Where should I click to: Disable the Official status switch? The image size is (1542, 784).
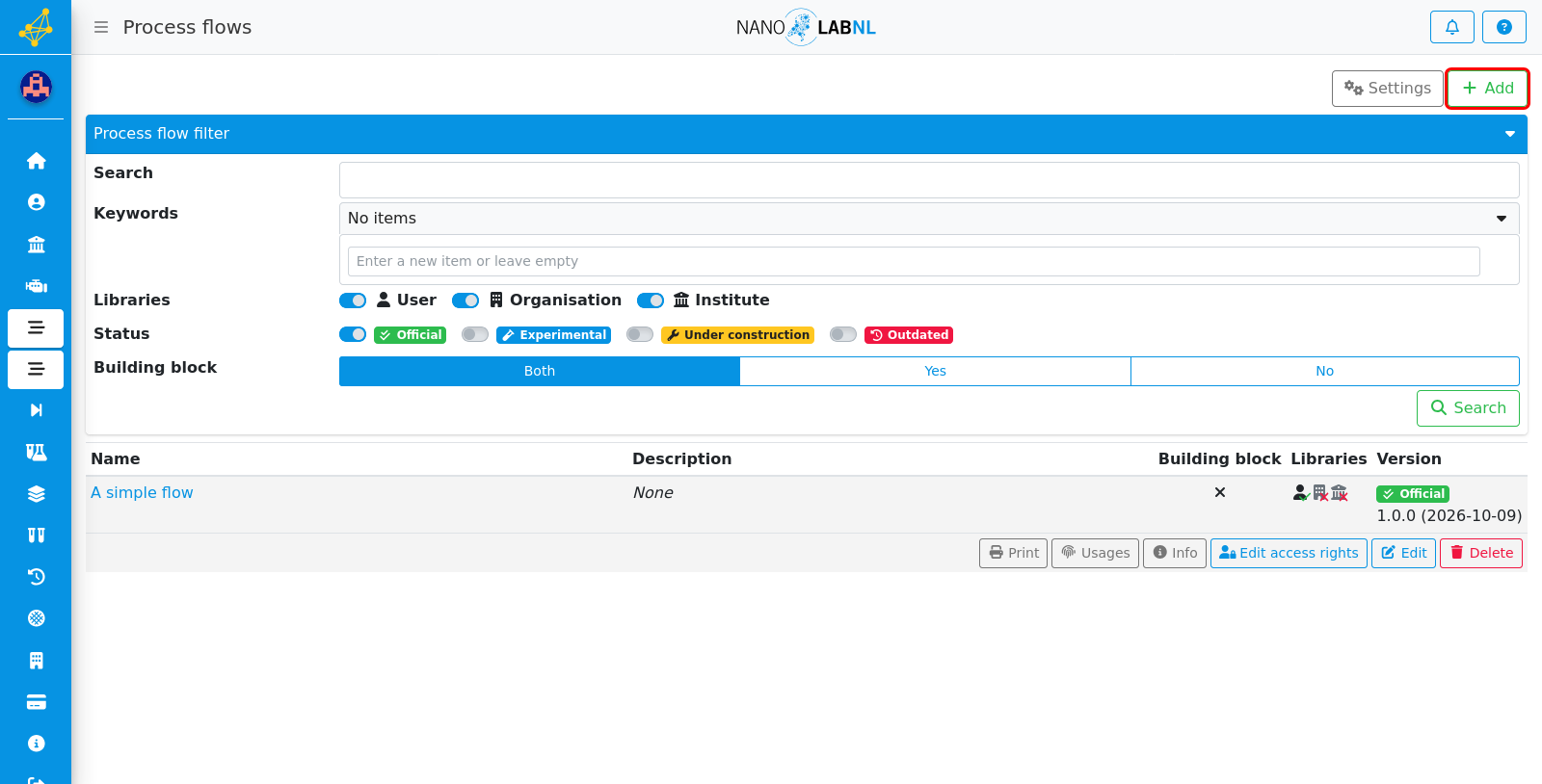coord(353,334)
